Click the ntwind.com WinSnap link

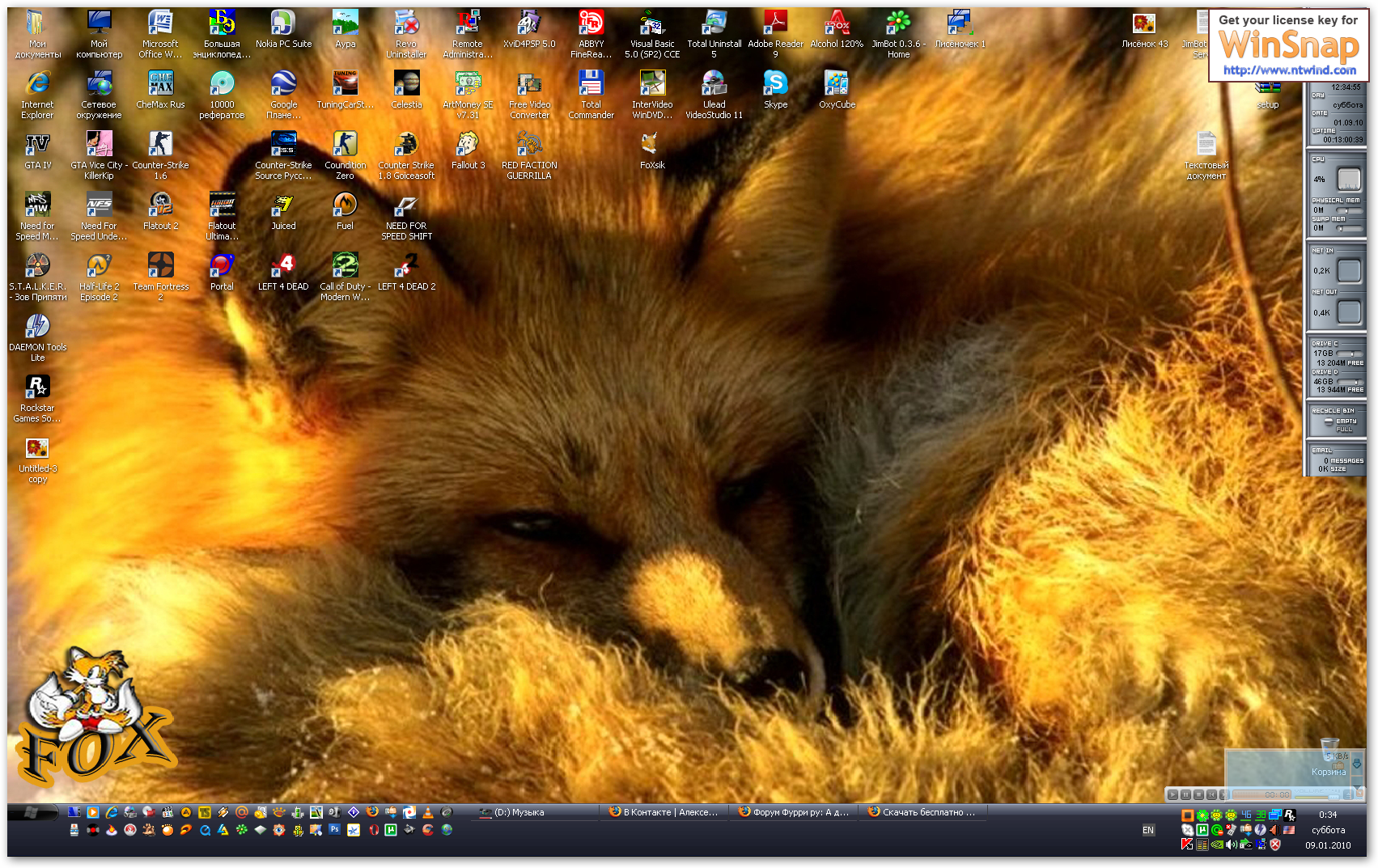(1289, 70)
